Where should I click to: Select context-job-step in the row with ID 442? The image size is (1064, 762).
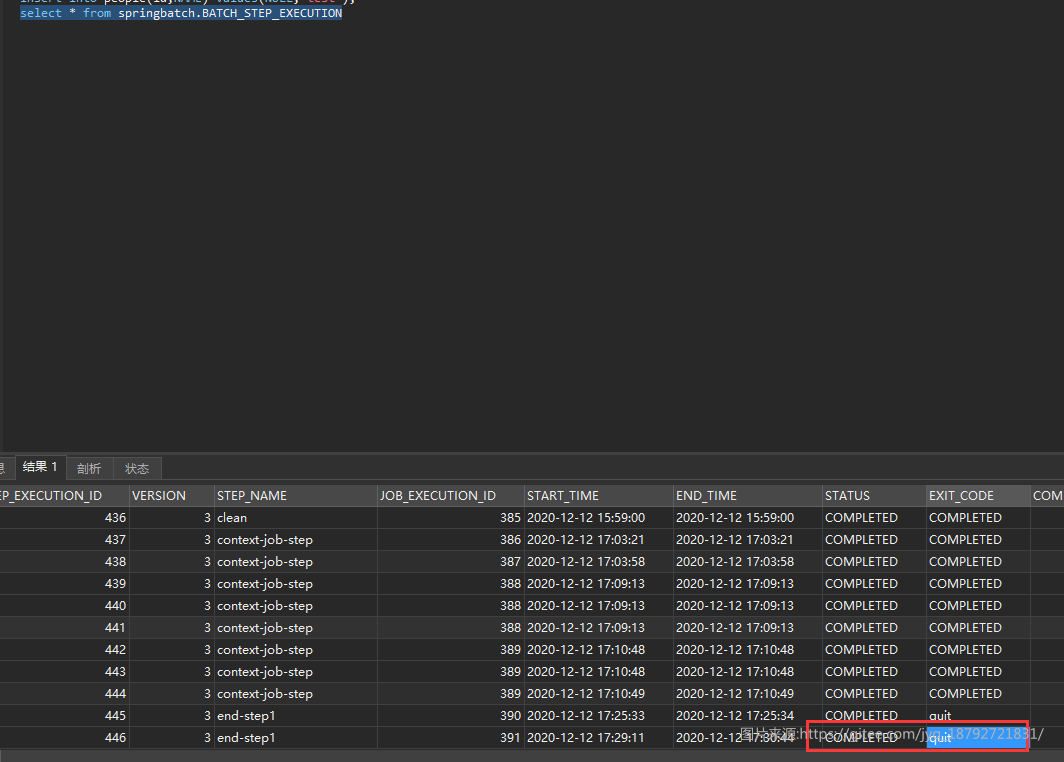tap(295, 650)
